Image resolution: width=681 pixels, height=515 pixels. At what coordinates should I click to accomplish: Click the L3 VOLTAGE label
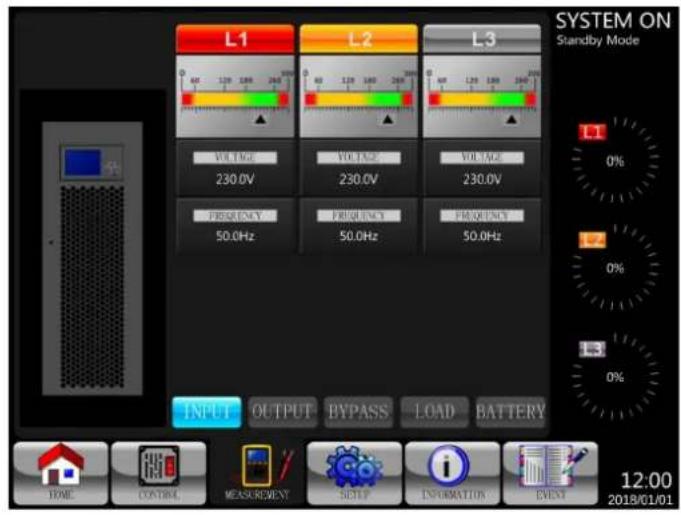click(x=482, y=158)
